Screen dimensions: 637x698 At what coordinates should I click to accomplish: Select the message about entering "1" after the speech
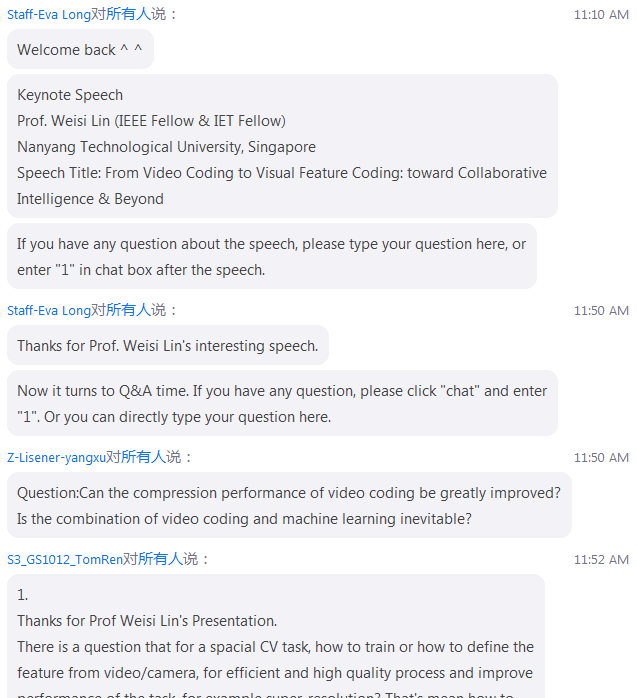pos(271,257)
